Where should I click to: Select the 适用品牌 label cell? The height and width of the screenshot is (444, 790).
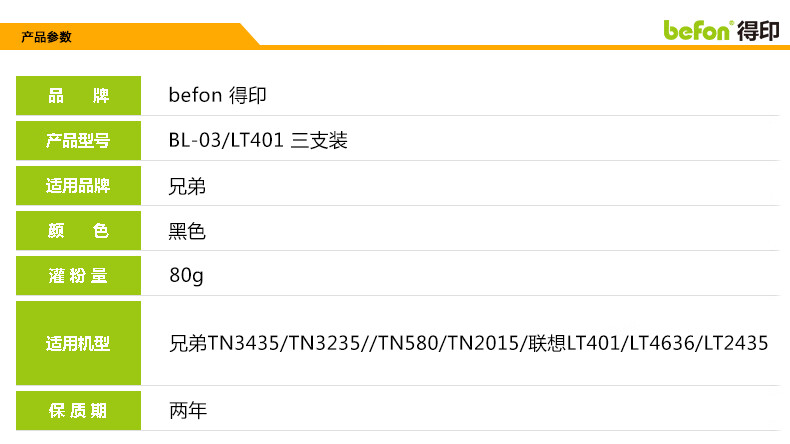[78, 186]
